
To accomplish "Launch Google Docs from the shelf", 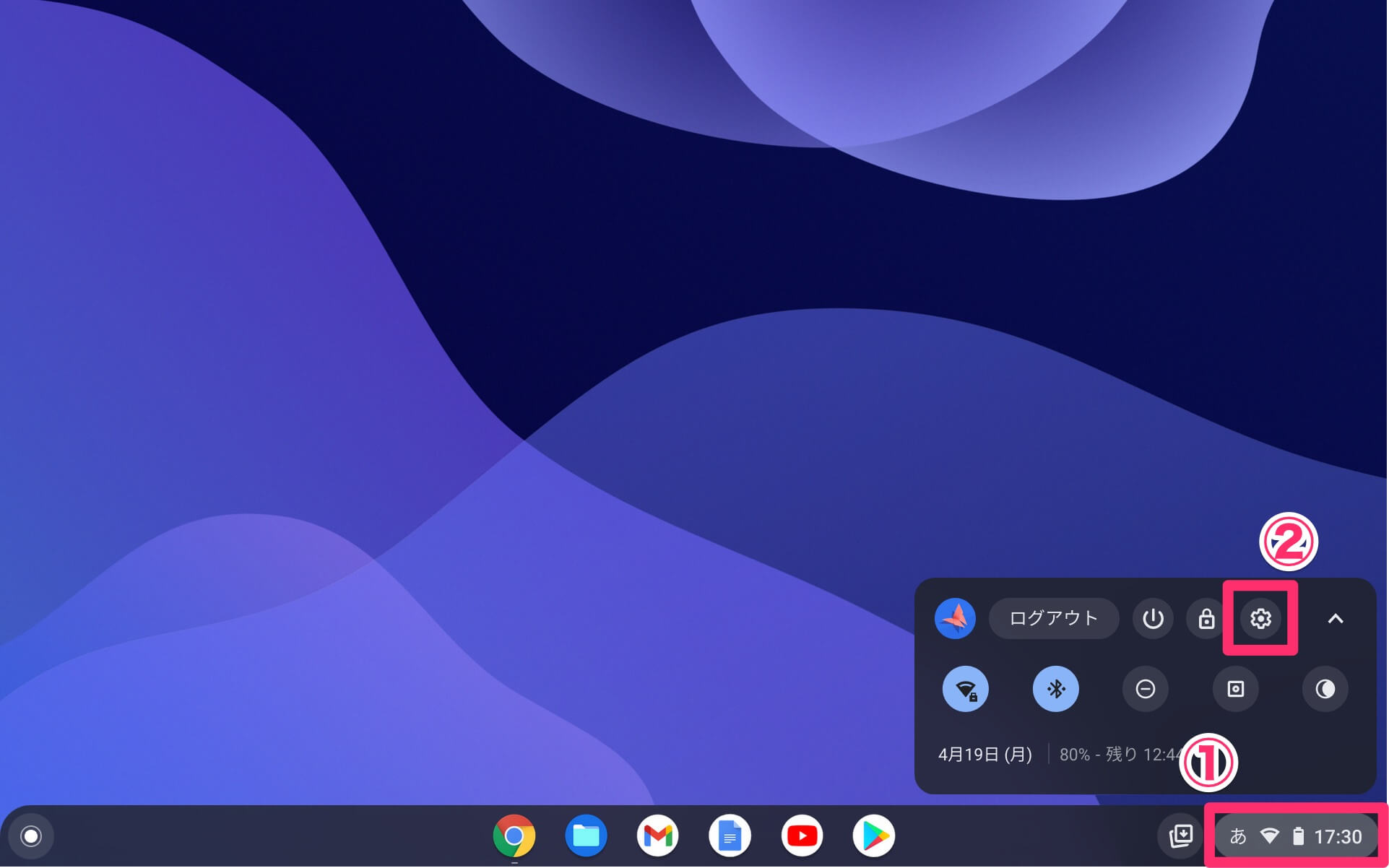I will [730, 836].
